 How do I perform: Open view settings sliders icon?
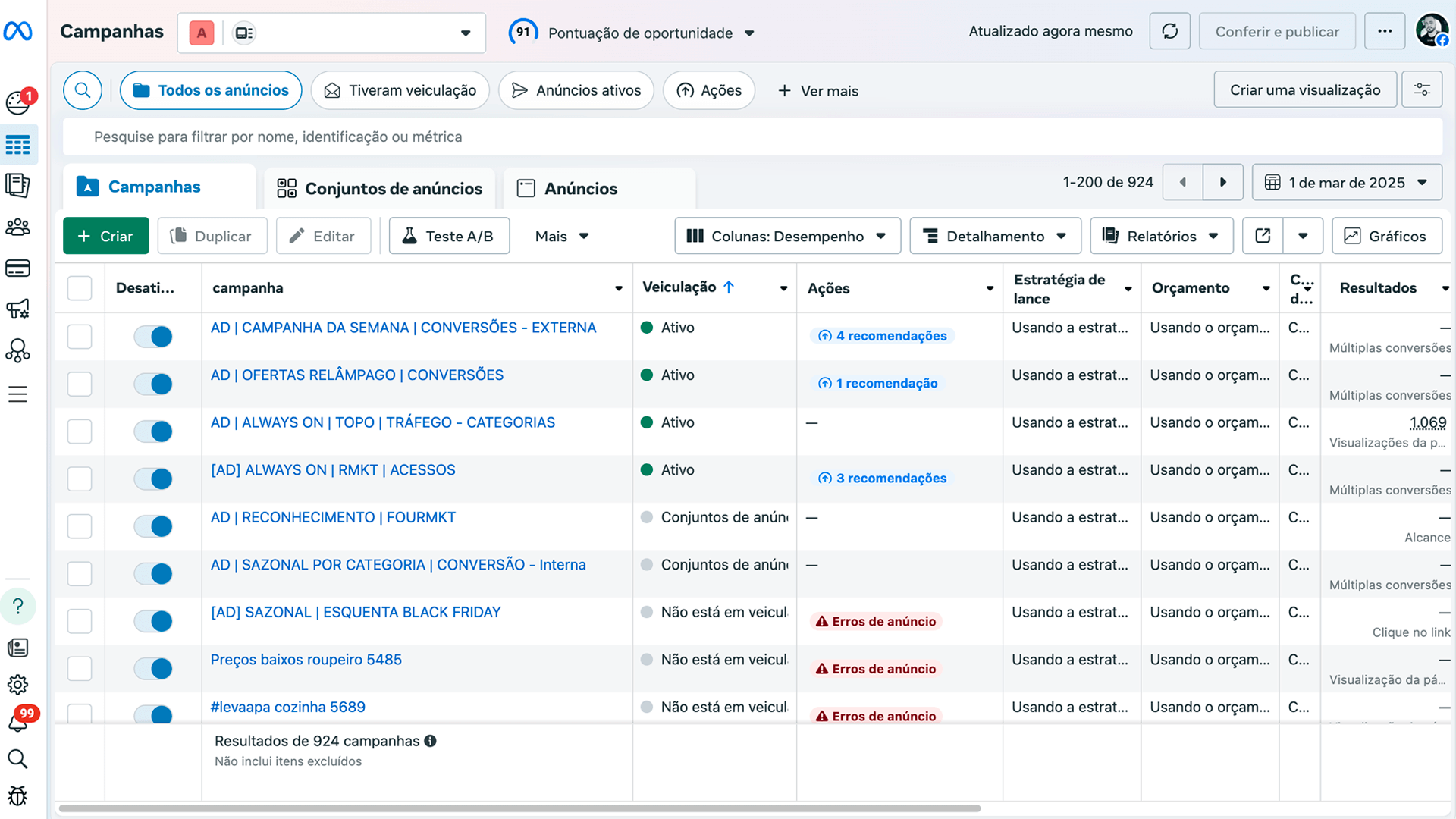click(1422, 89)
